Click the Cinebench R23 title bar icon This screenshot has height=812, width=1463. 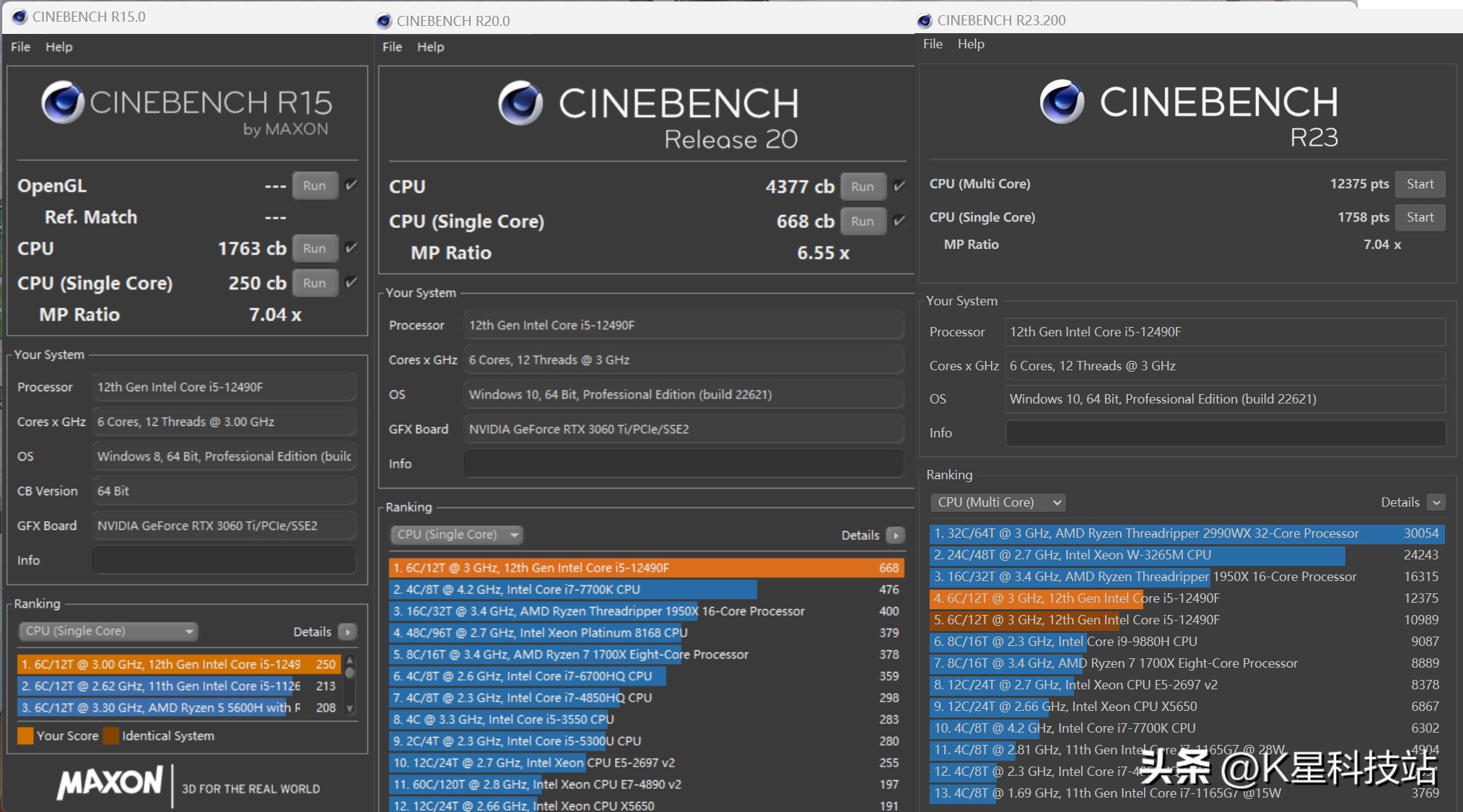(x=925, y=20)
